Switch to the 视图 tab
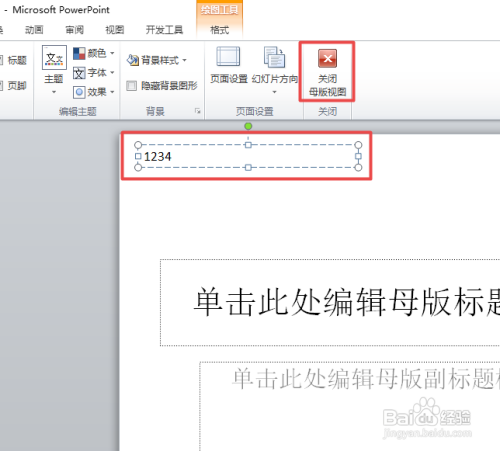The height and width of the screenshot is (451, 500). click(115, 30)
